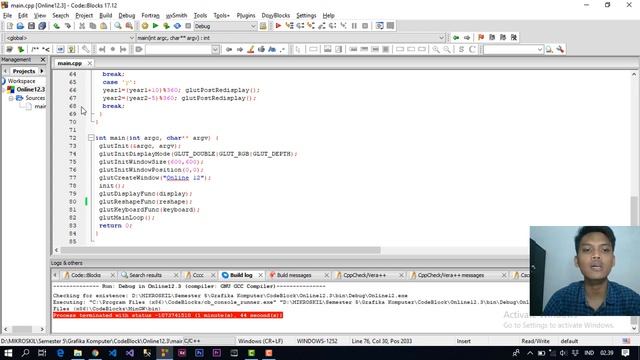Click the search text input field
Viewport: 640px width, 360px height.
[178, 49]
